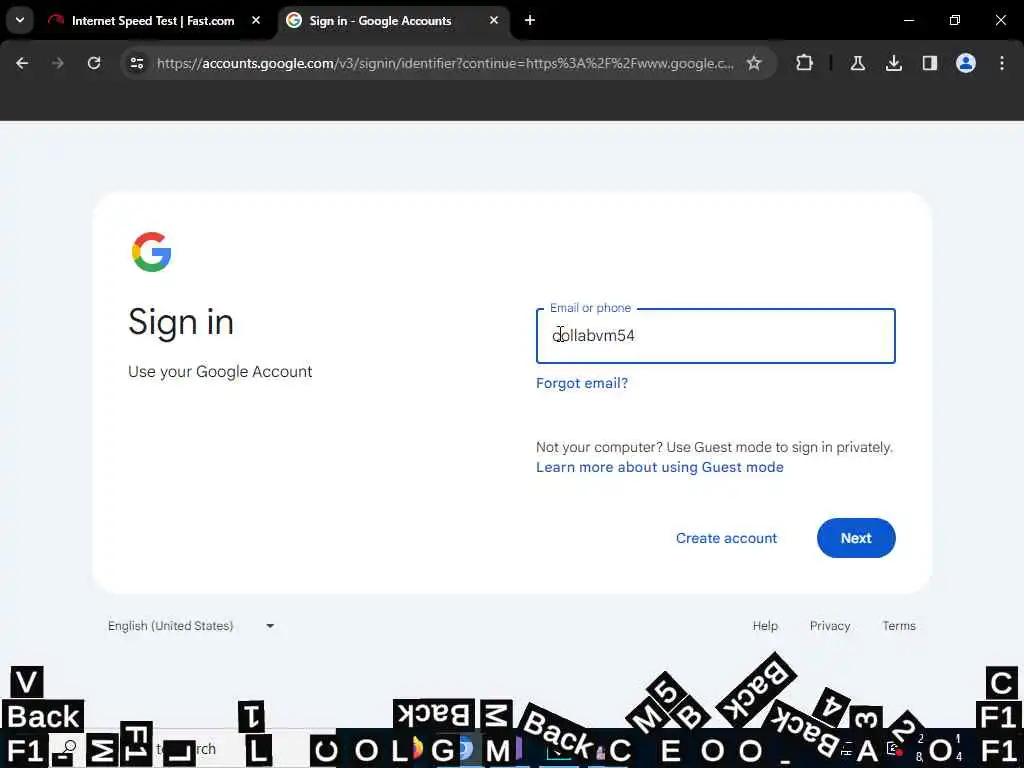Screen dimensions: 1024x768
Task: Open a new tab with plus button
Action: coord(530,20)
